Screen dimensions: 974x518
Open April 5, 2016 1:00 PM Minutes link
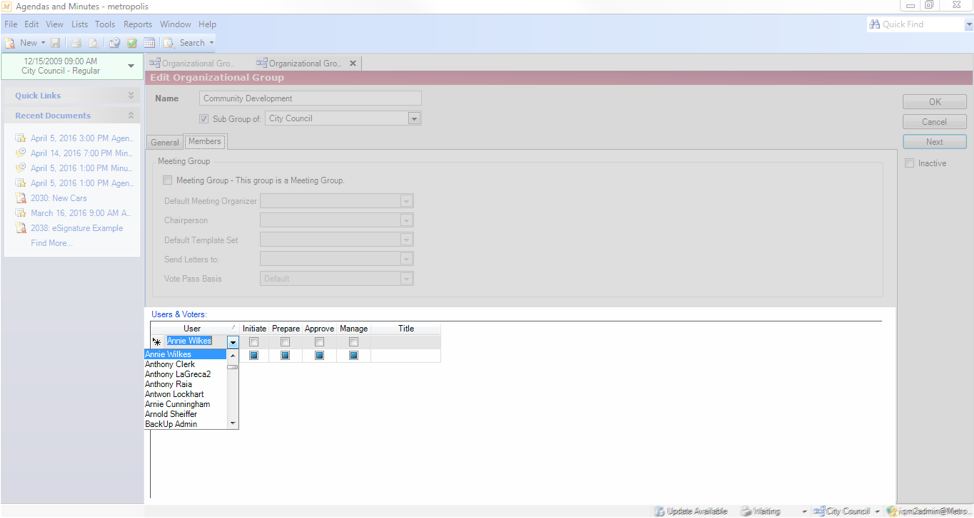[x=81, y=168]
